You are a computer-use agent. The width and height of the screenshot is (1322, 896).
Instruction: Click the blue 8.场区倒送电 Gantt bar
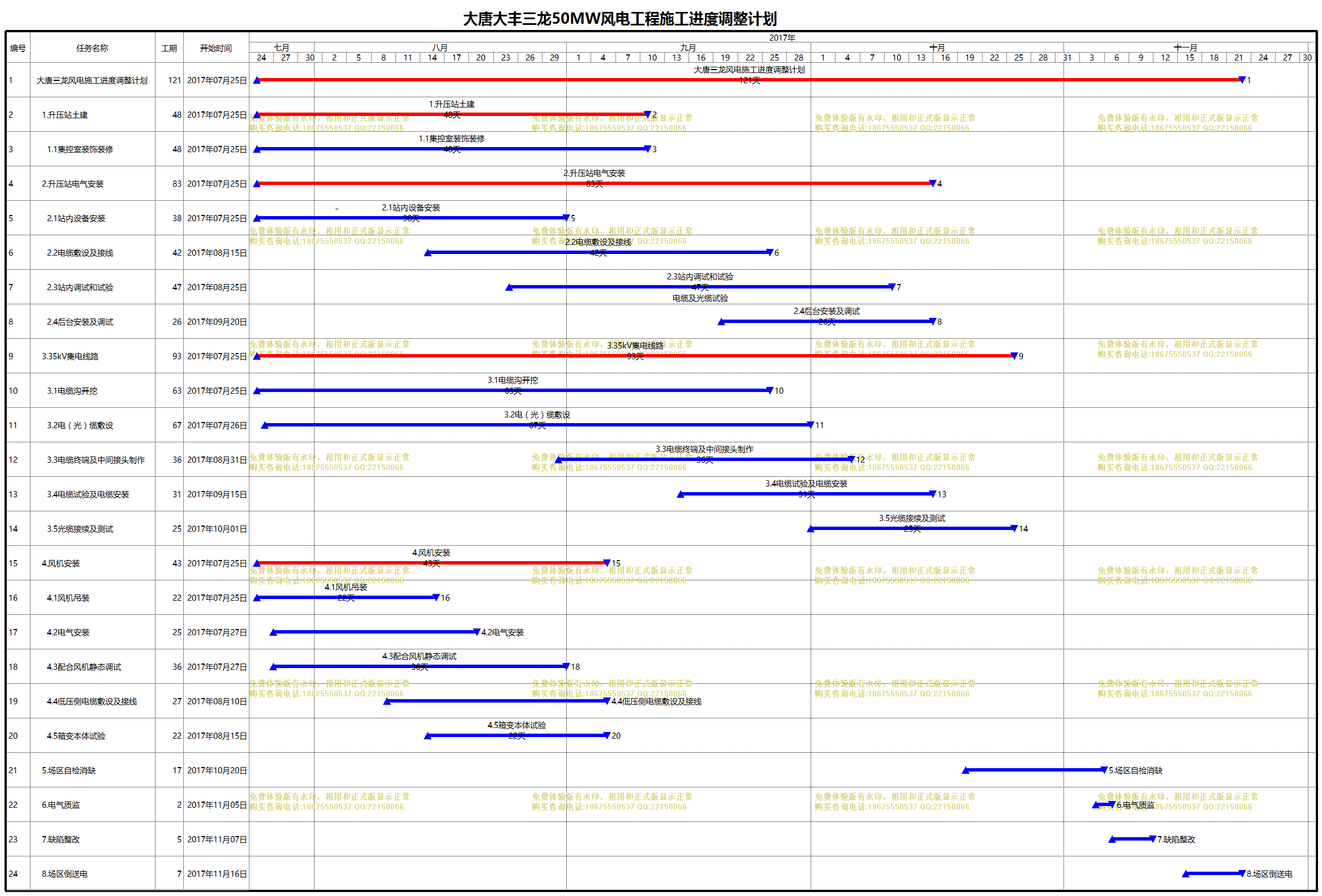point(1213,874)
